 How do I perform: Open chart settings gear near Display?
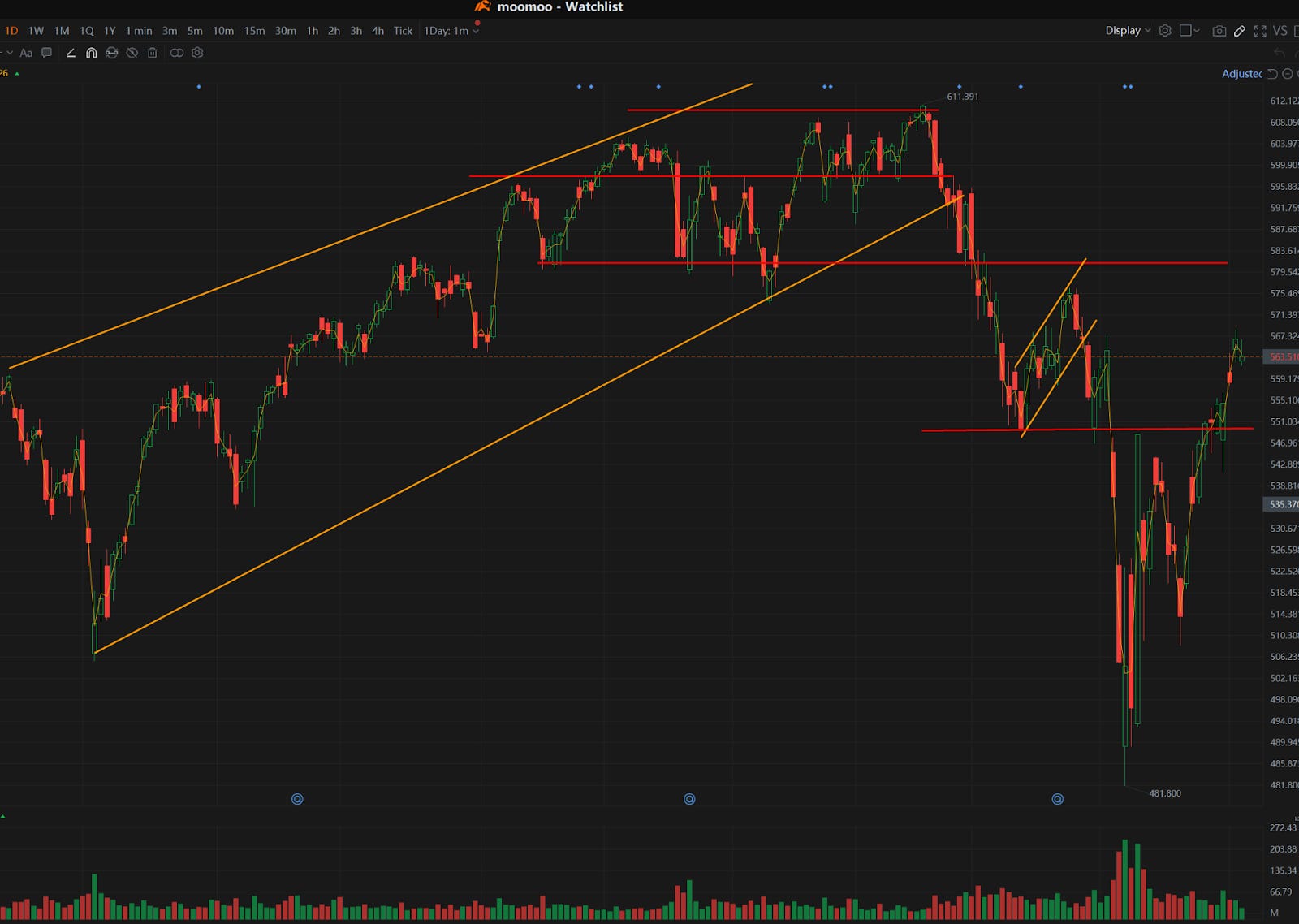pyautogui.click(x=1165, y=31)
